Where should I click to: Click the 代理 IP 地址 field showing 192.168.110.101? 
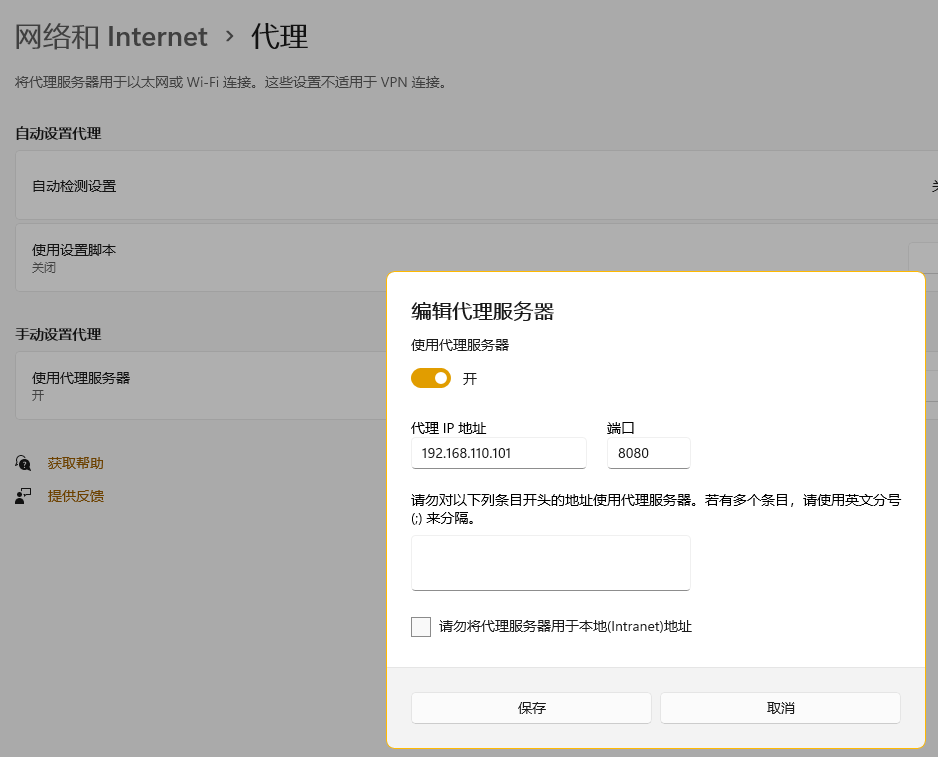coord(498,453)
